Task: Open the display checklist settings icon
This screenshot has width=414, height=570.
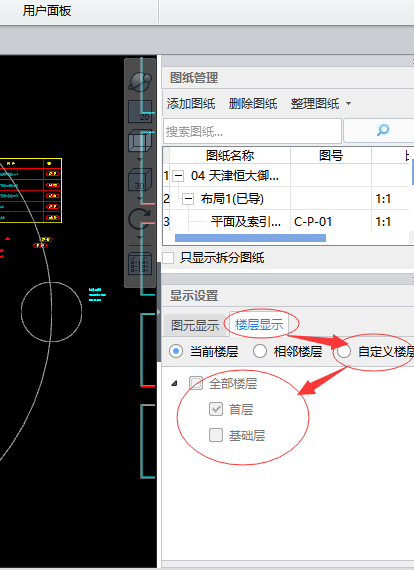Action: pyautogui.click(x=140, y=264)
